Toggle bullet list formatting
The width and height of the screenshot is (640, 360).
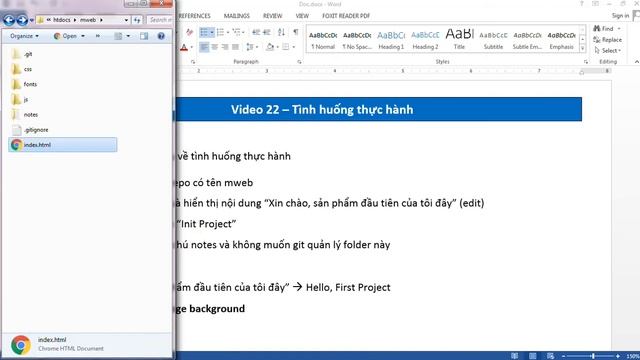point(204,32)
